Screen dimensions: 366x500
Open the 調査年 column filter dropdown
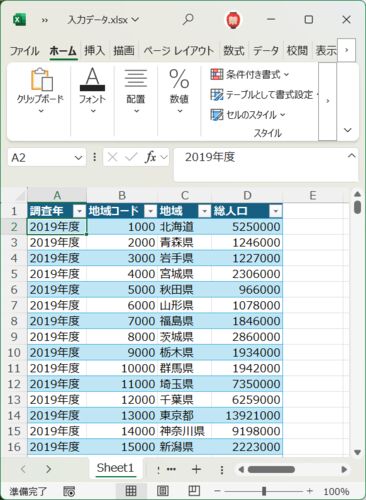click(x=79, y=211)
